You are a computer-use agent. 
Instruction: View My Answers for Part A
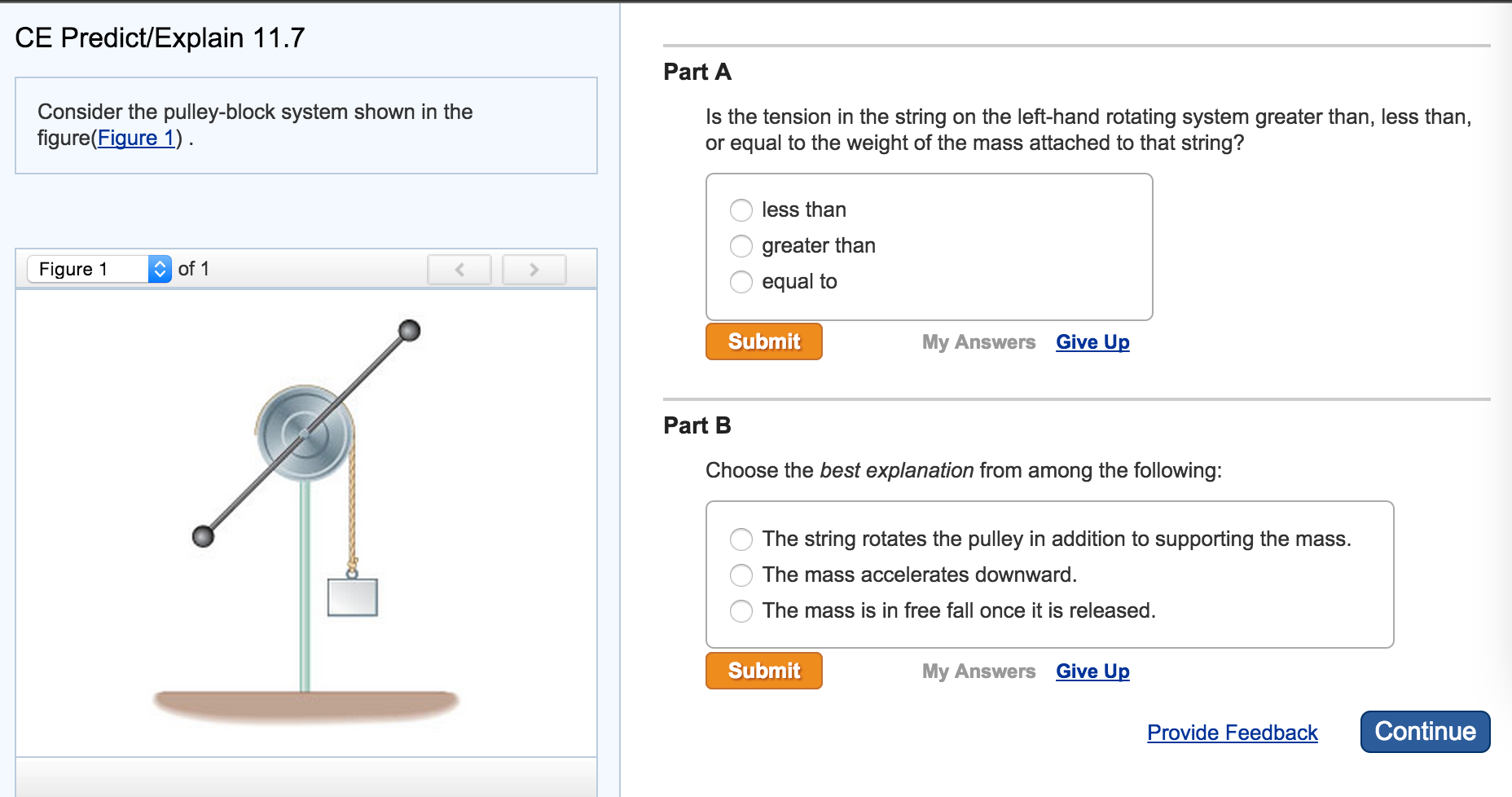pos(977,341)
